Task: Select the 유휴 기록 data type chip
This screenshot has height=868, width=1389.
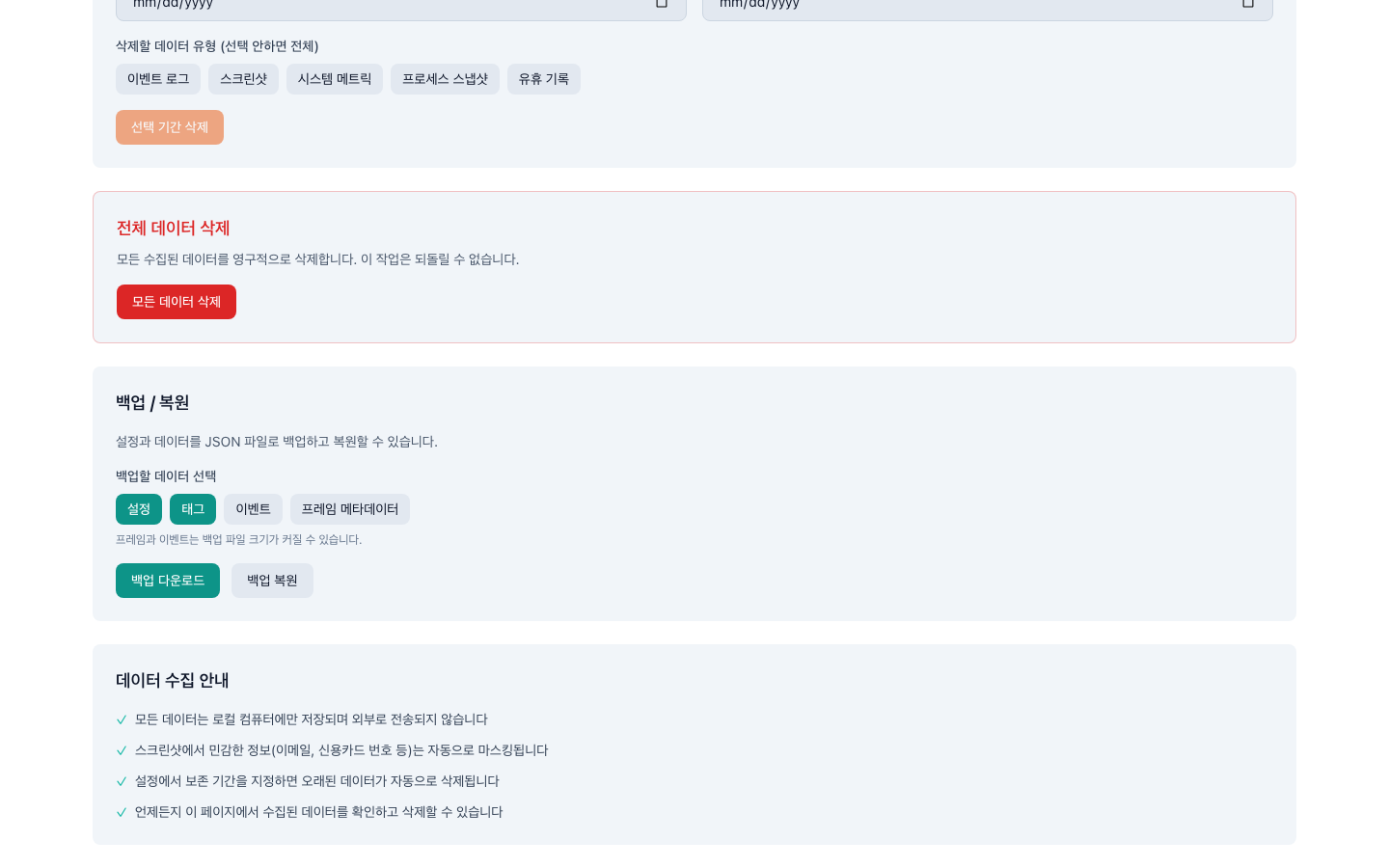Action: point(543,79)
